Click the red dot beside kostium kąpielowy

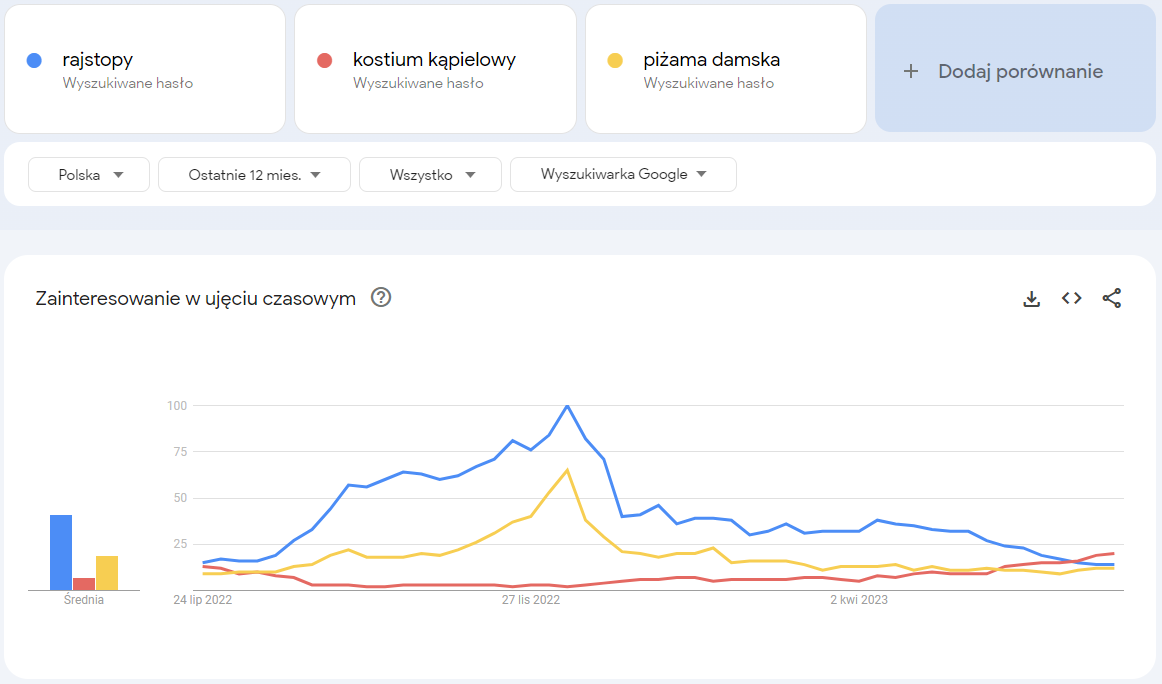(x=324, y=60)
